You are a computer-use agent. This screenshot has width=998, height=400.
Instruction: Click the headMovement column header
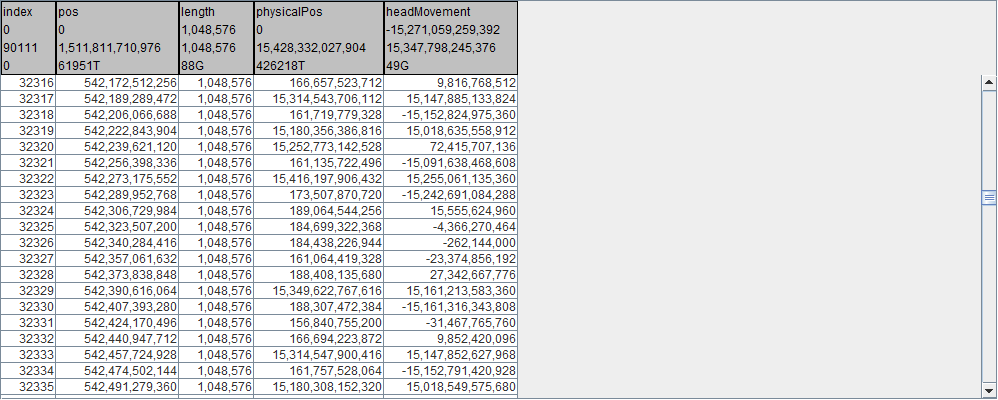450,12
